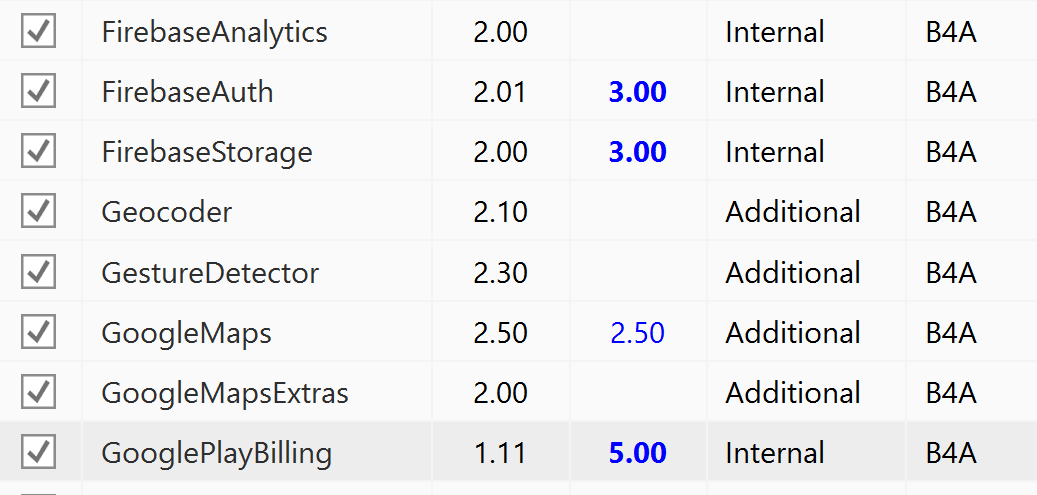The image size is (1037, 495).
Task: Click GoogleMaps online version 2.50
Action: coord(637,333)
